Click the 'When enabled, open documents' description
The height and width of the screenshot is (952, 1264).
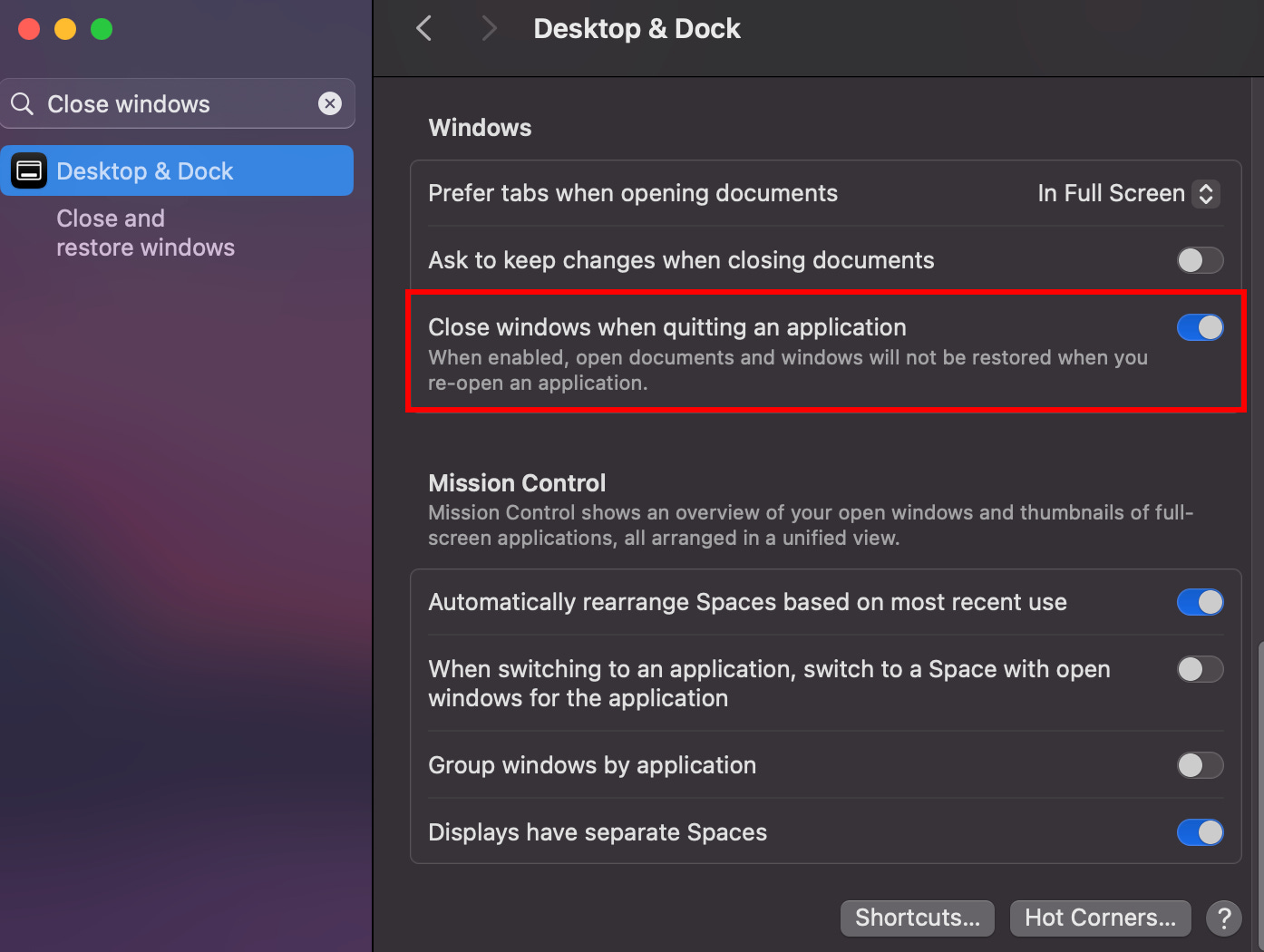[x=788, y=370]
